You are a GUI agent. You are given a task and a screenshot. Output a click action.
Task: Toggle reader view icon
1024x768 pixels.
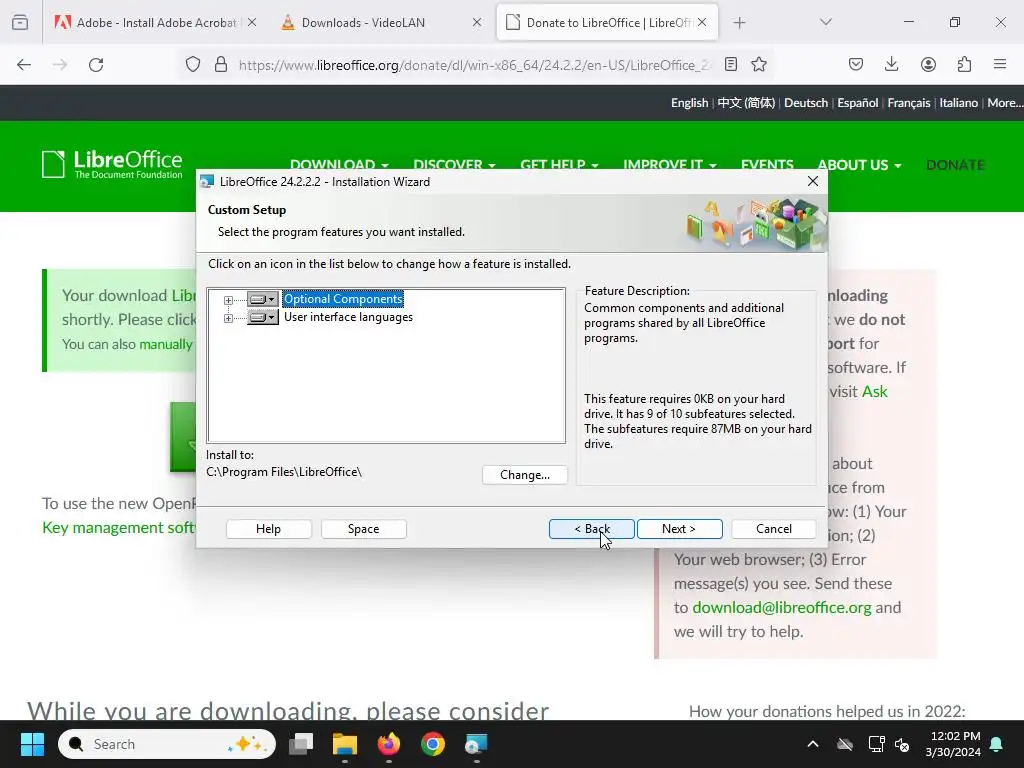click(731, 65)
